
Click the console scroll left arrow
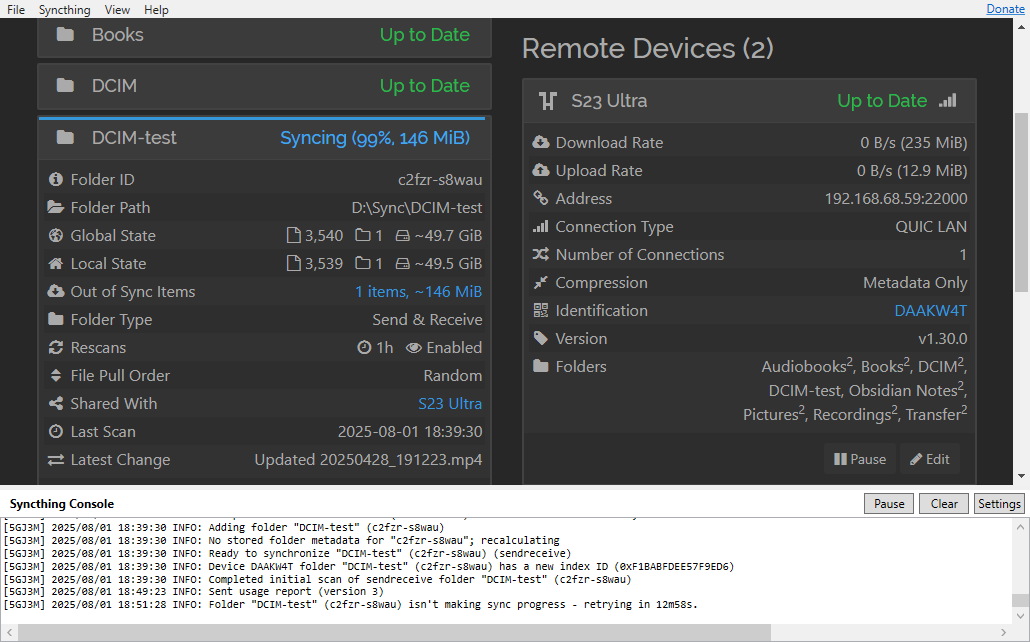click(x=9, y=632)
